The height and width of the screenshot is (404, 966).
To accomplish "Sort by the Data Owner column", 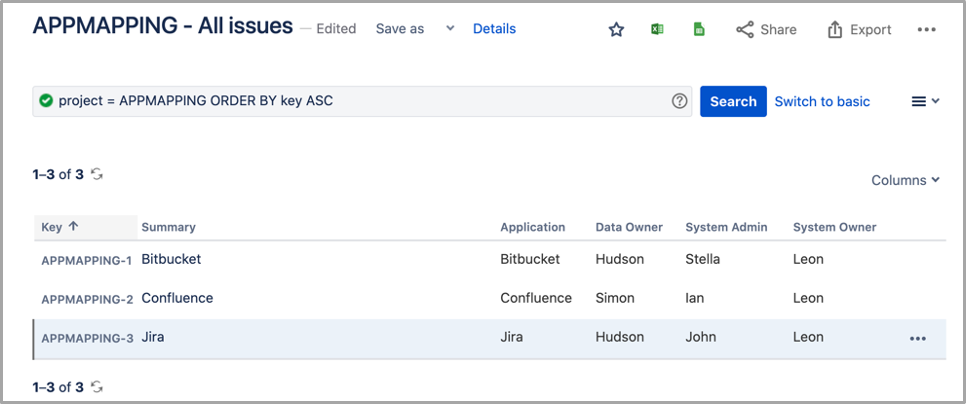I will [629, 227].
